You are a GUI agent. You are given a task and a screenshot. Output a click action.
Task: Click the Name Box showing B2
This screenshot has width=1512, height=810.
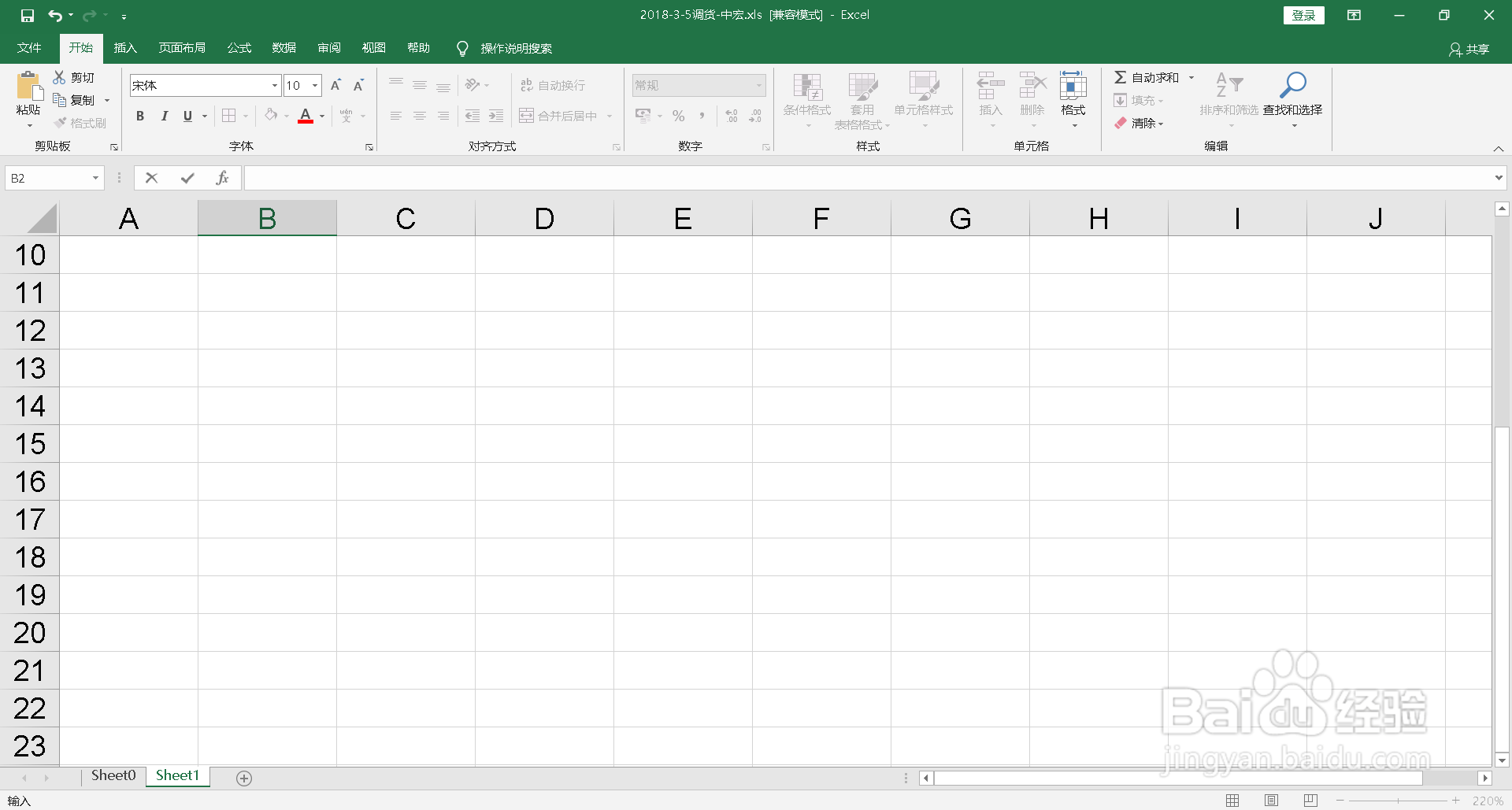pos(54,178)
